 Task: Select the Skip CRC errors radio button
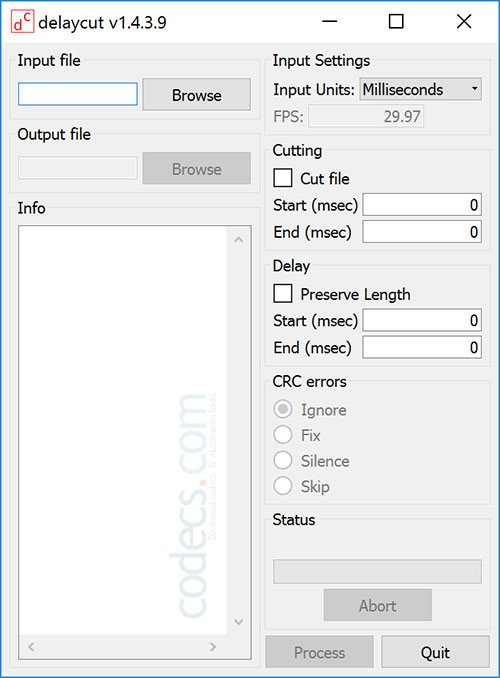click(283, 486)
